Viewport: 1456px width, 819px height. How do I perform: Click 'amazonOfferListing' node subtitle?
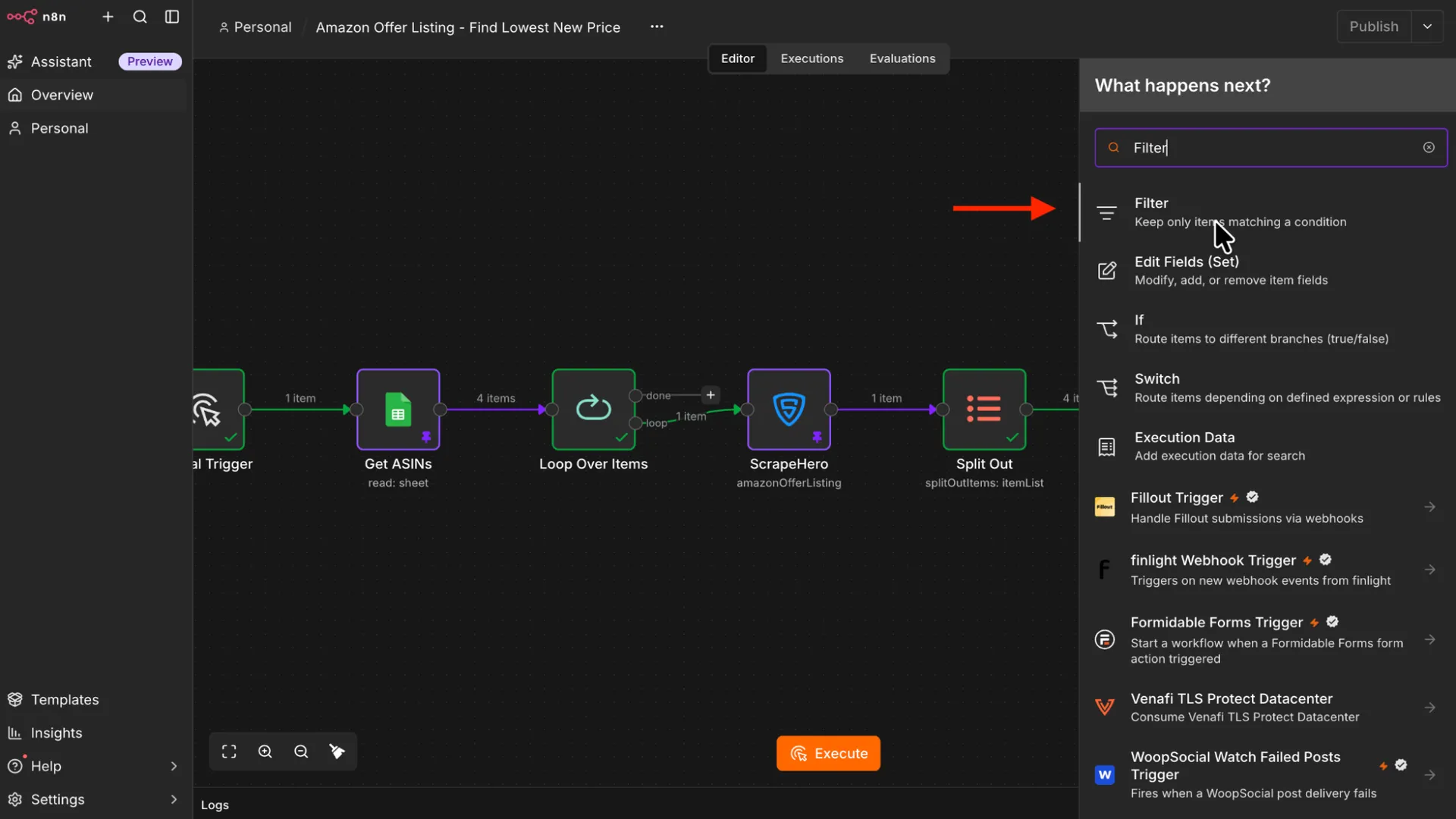pos(789,483)
